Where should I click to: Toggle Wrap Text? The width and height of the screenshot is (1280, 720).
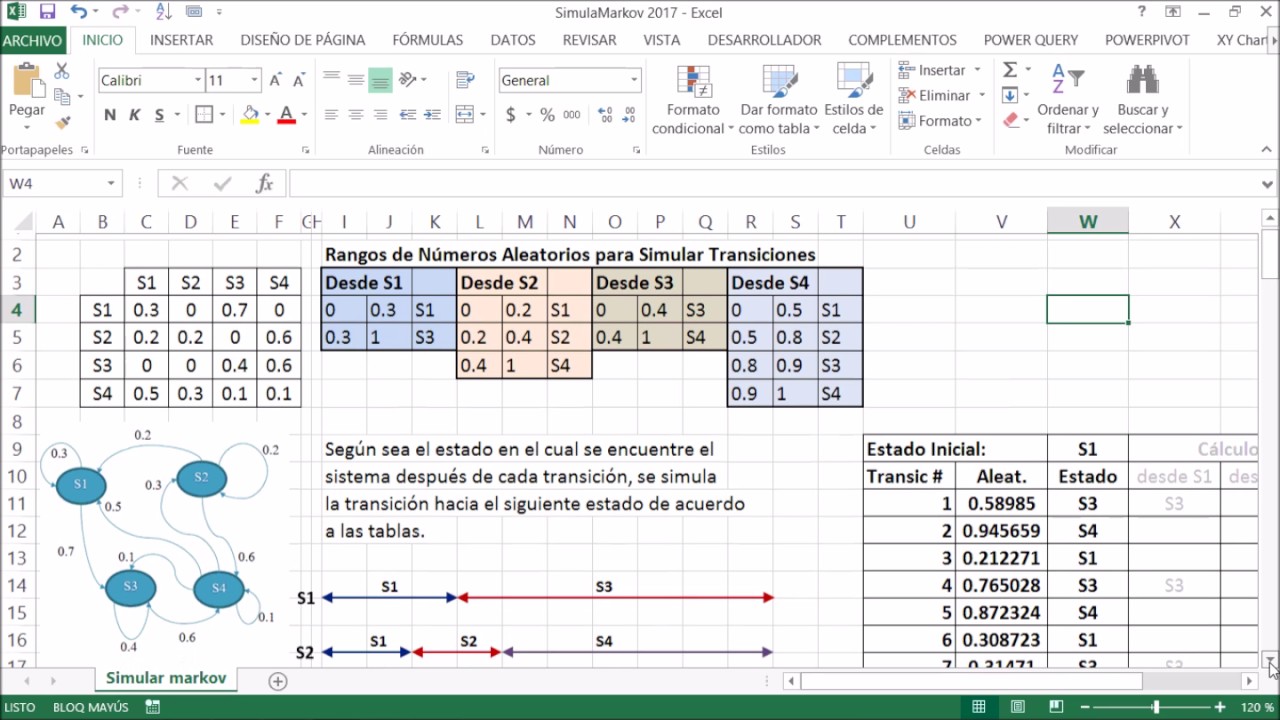pyautogui.click(x=464, y=80)
